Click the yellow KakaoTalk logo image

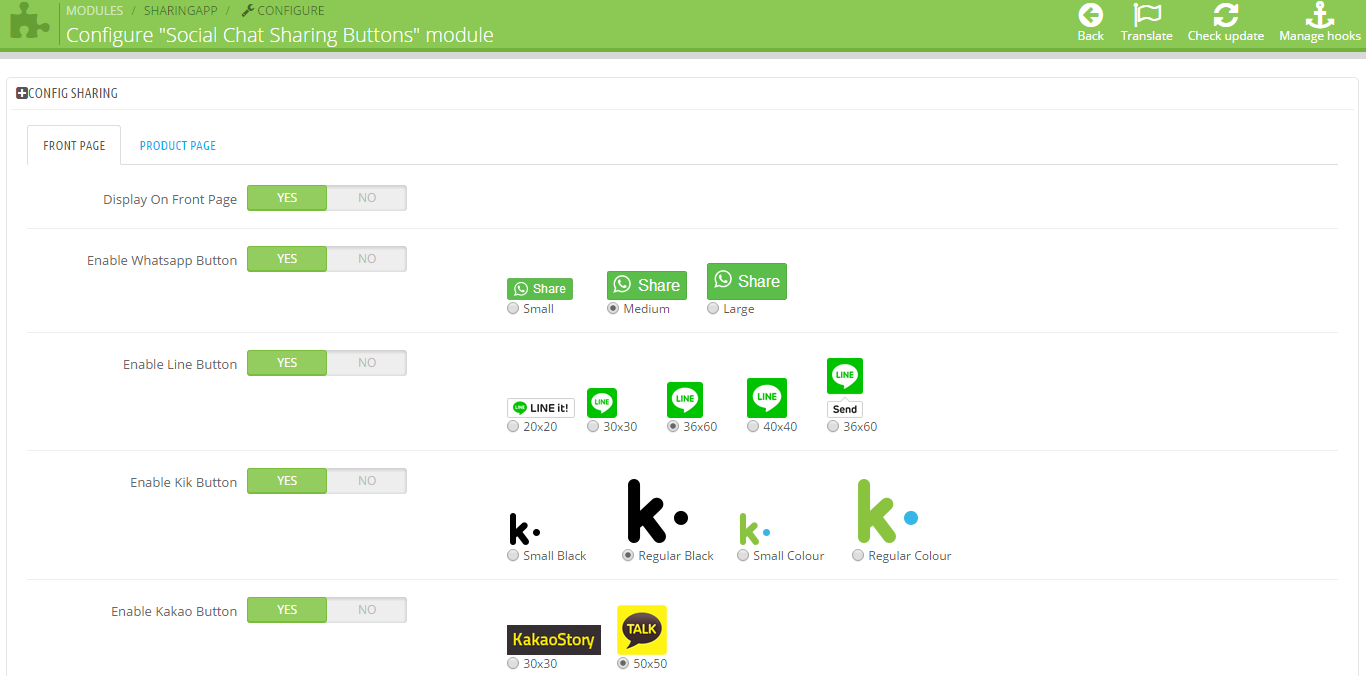tap(642, 630)
